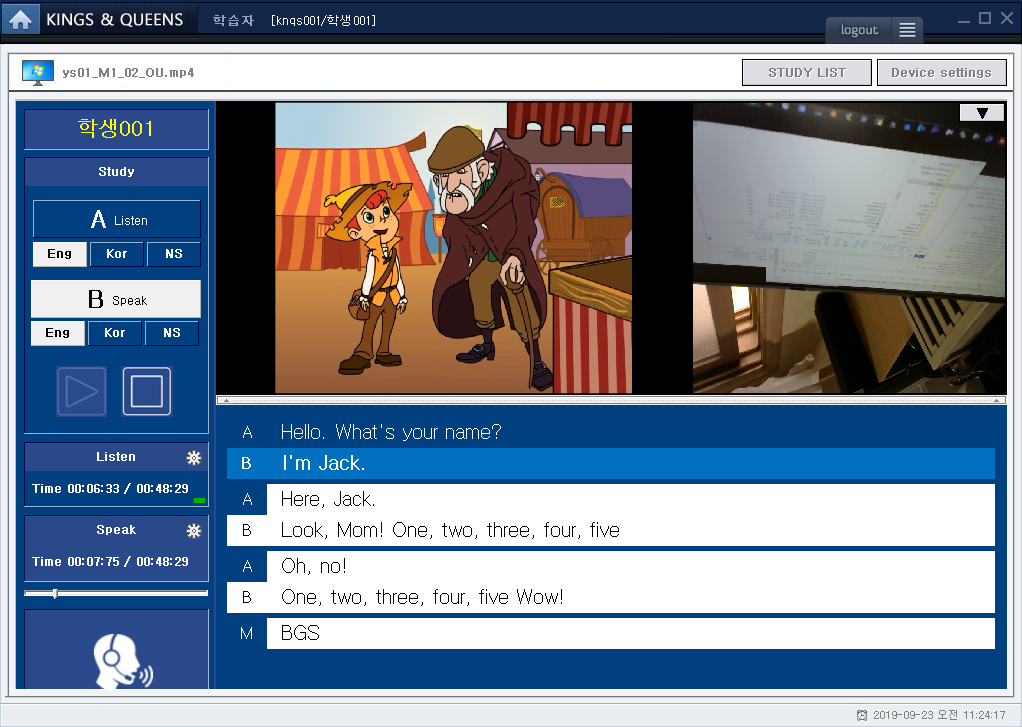Switch to B Speak mode
This screenshot has height=727, width=1022.
click(x=116, y=299)
